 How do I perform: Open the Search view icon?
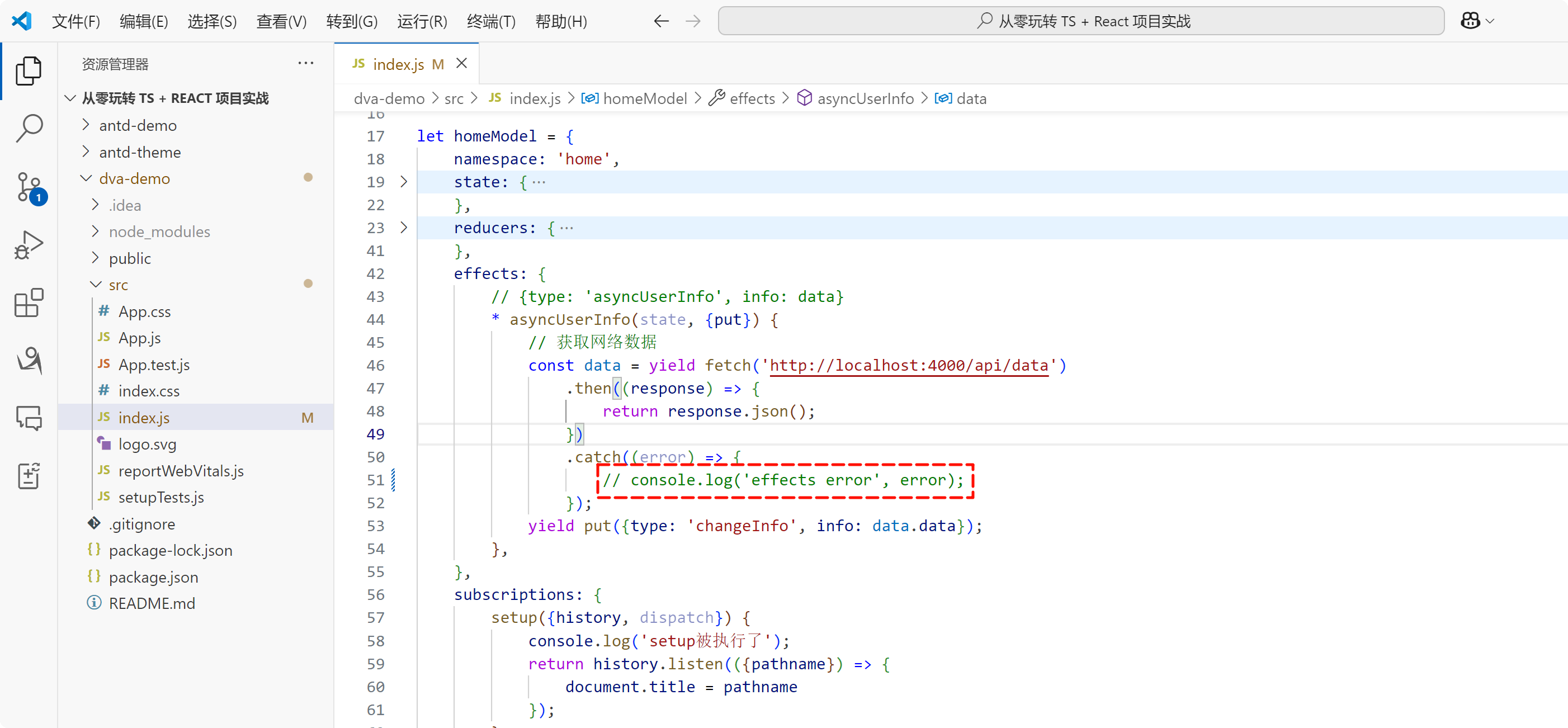29,129
